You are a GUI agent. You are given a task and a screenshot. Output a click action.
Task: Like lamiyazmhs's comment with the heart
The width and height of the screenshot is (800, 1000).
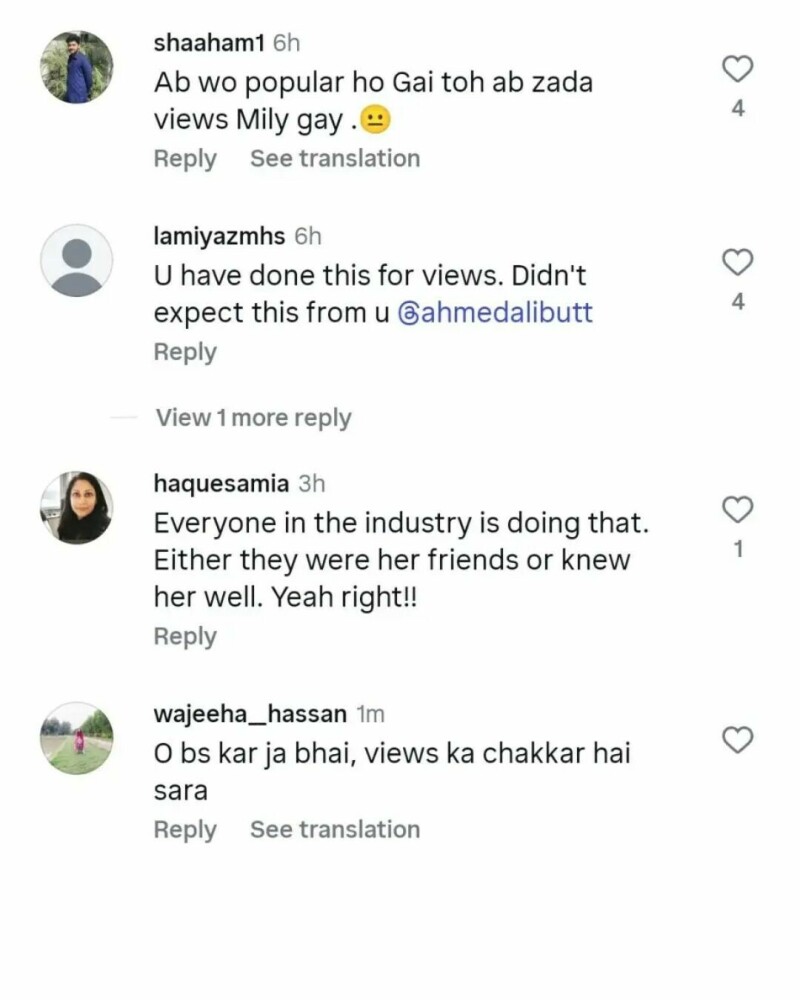737,263
